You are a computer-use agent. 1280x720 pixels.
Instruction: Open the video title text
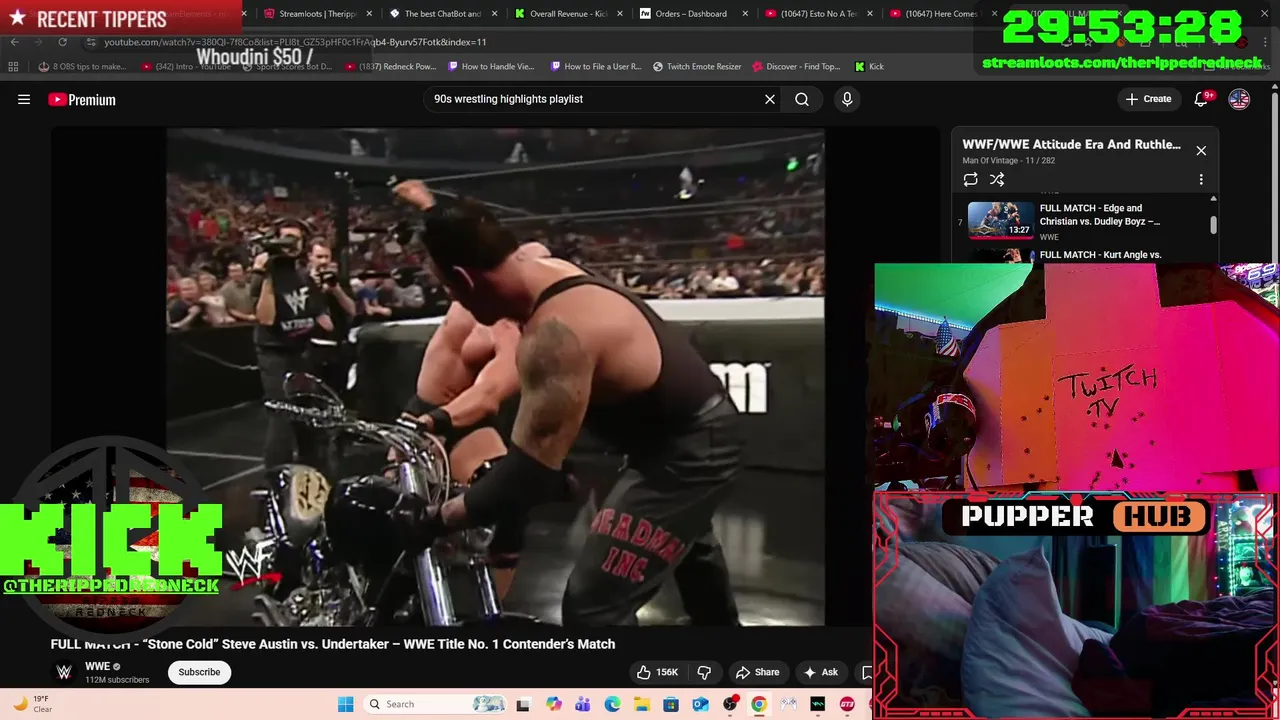(333, 644)
